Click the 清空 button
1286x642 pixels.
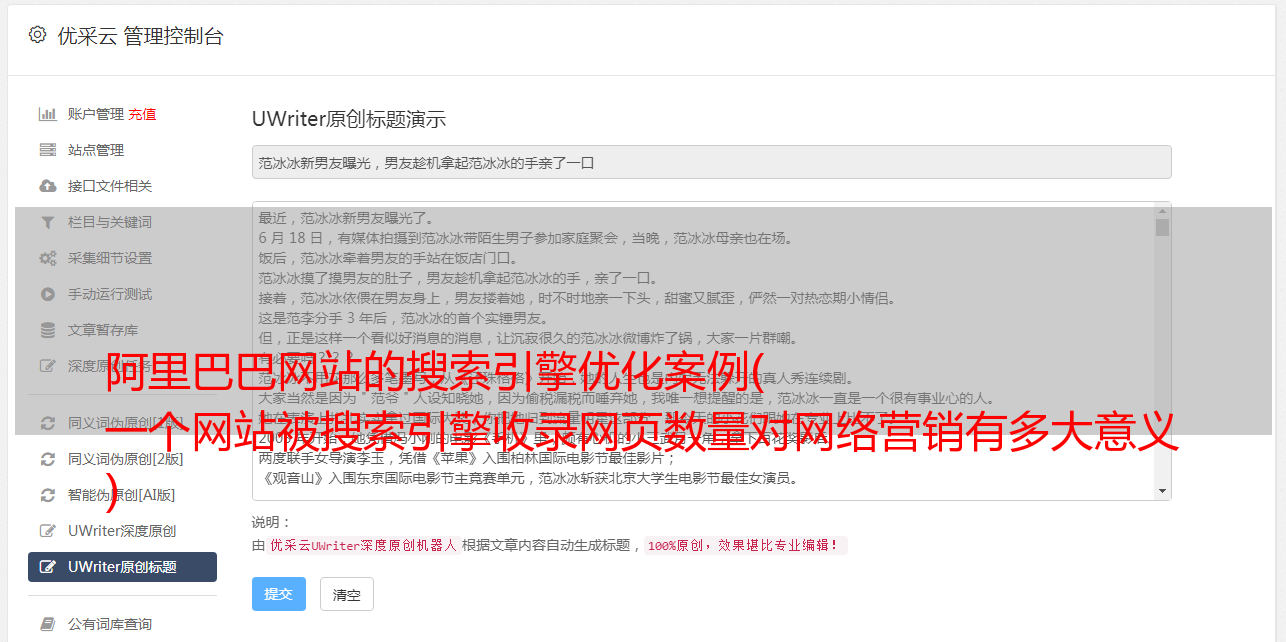click(x=346, y=594)
